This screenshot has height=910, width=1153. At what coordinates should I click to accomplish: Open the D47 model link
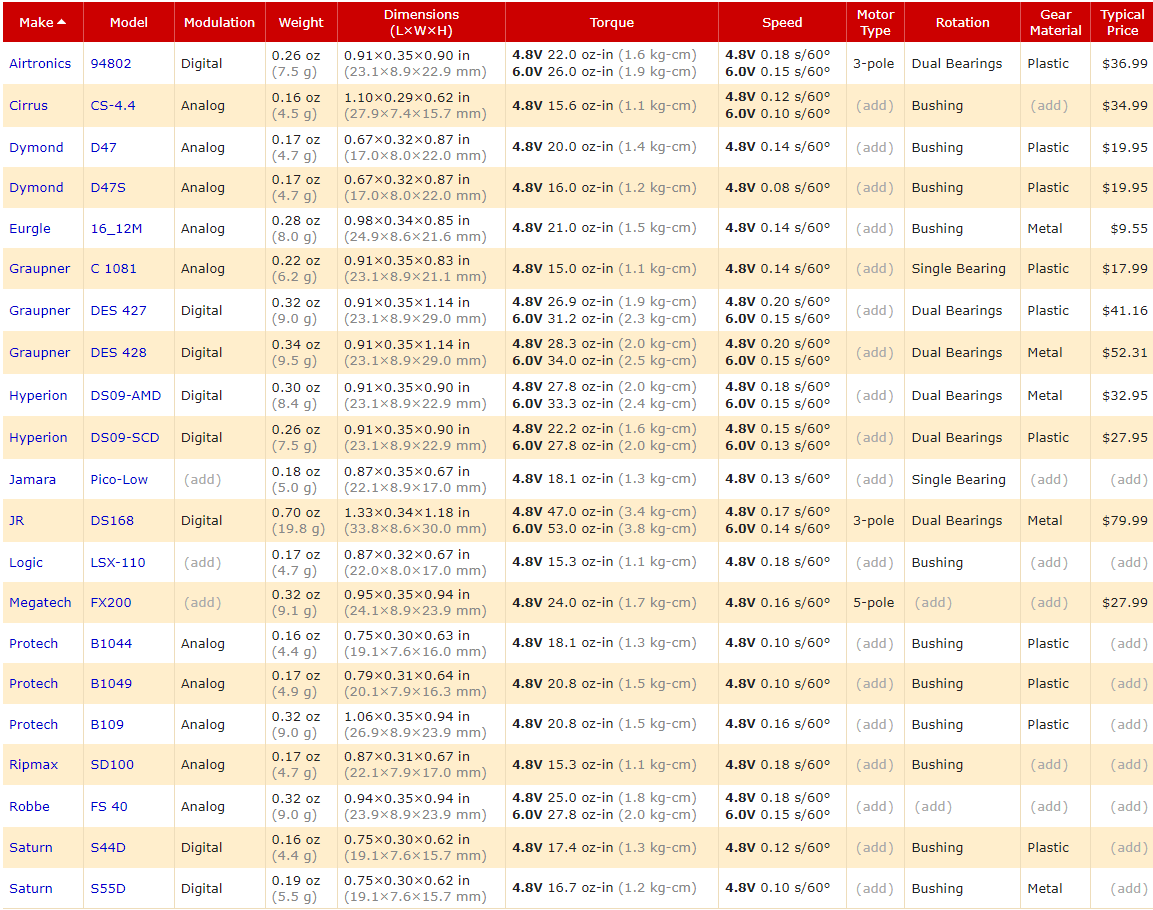103,147
